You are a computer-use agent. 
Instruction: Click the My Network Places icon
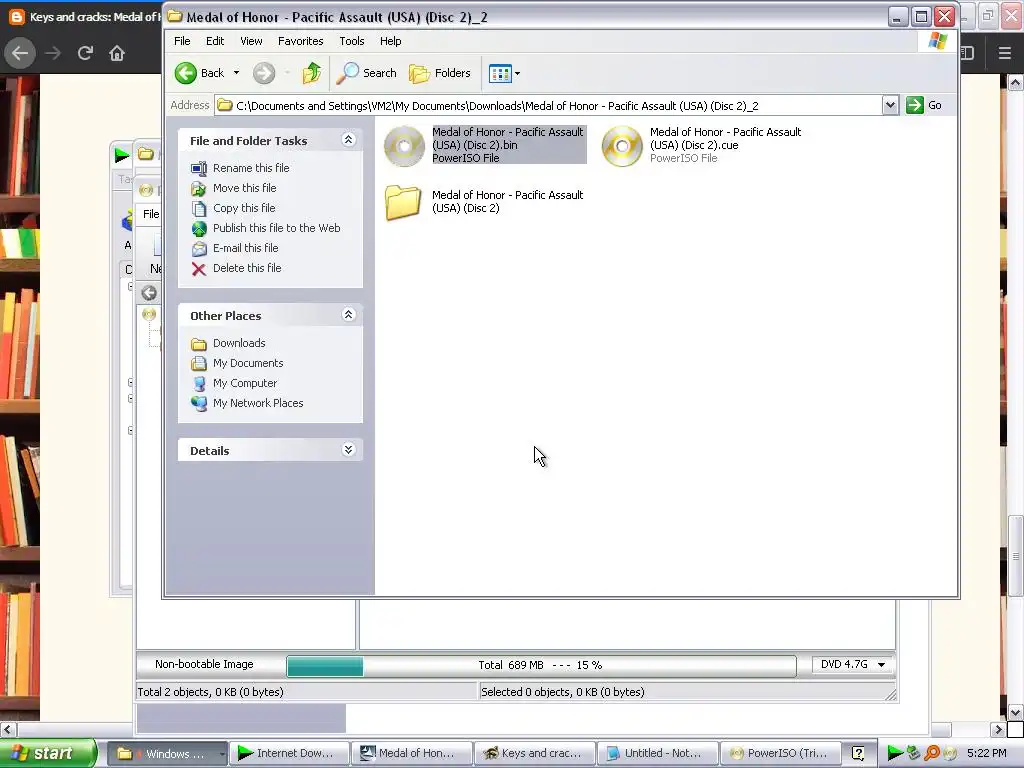point(199,404)
